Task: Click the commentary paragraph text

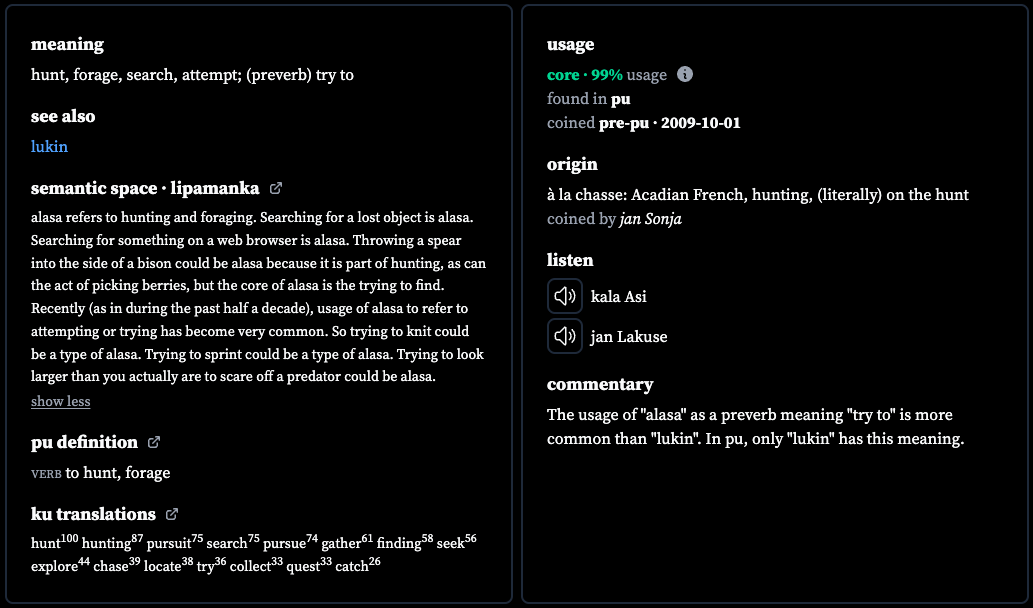Action: [x=756, y=427]
